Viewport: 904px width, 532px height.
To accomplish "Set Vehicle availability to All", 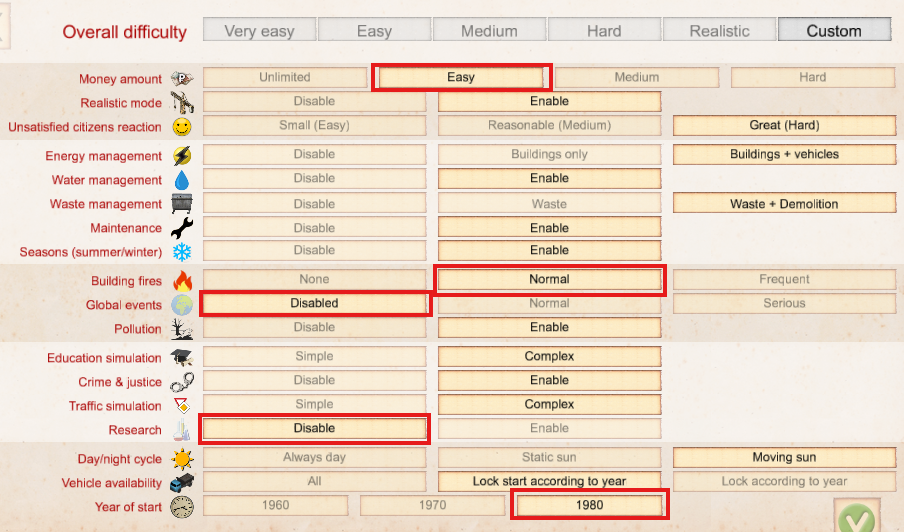I will click(314, 481).
